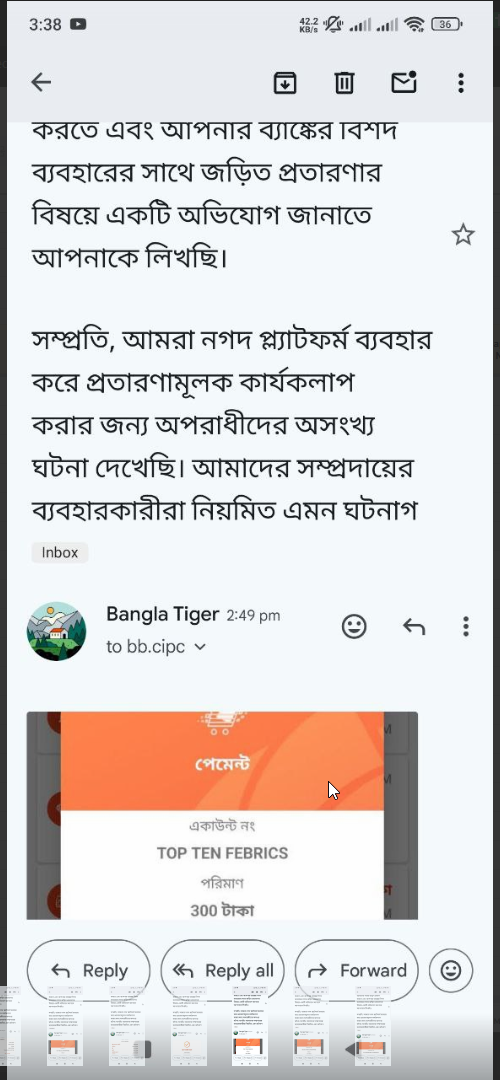Archive this email
Screen dimensions: 500x1080
[x=285, y=83]
